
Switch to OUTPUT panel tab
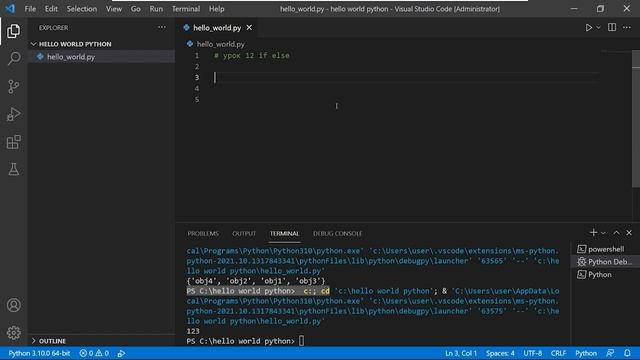[x=244, y=233]
